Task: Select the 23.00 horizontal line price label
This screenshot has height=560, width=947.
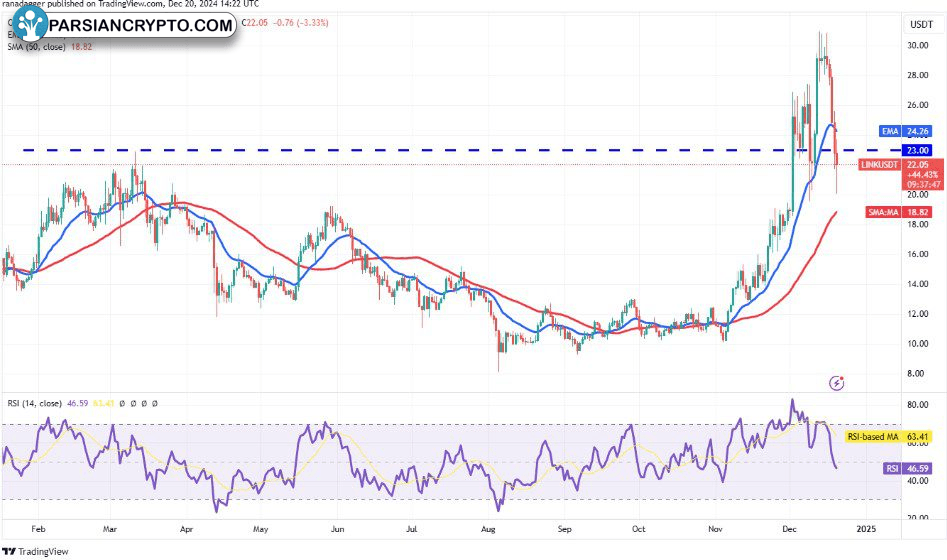Action: (918, 150)
